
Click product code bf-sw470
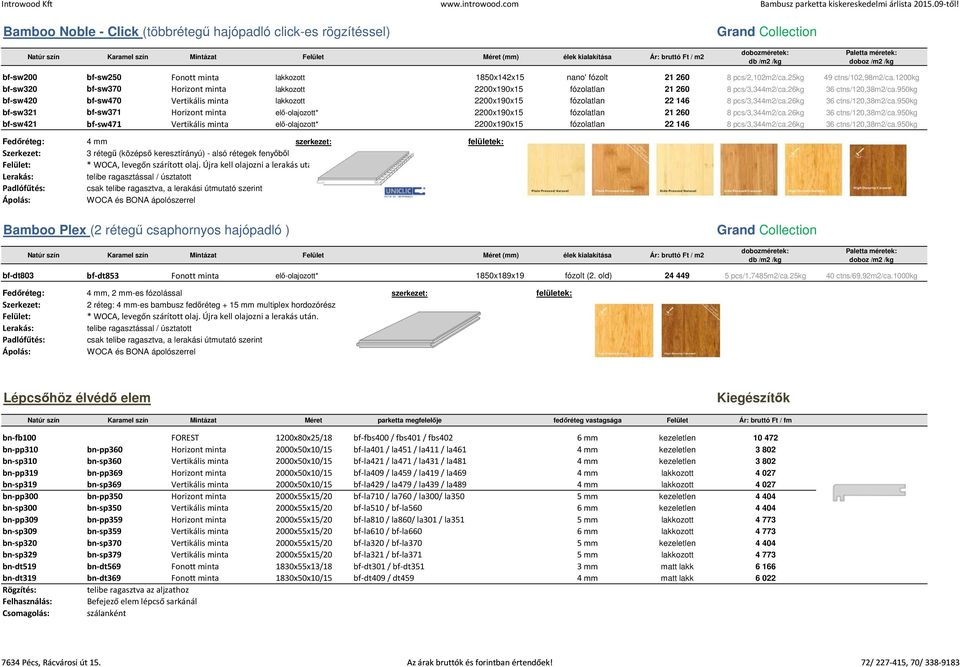point(104,101)
